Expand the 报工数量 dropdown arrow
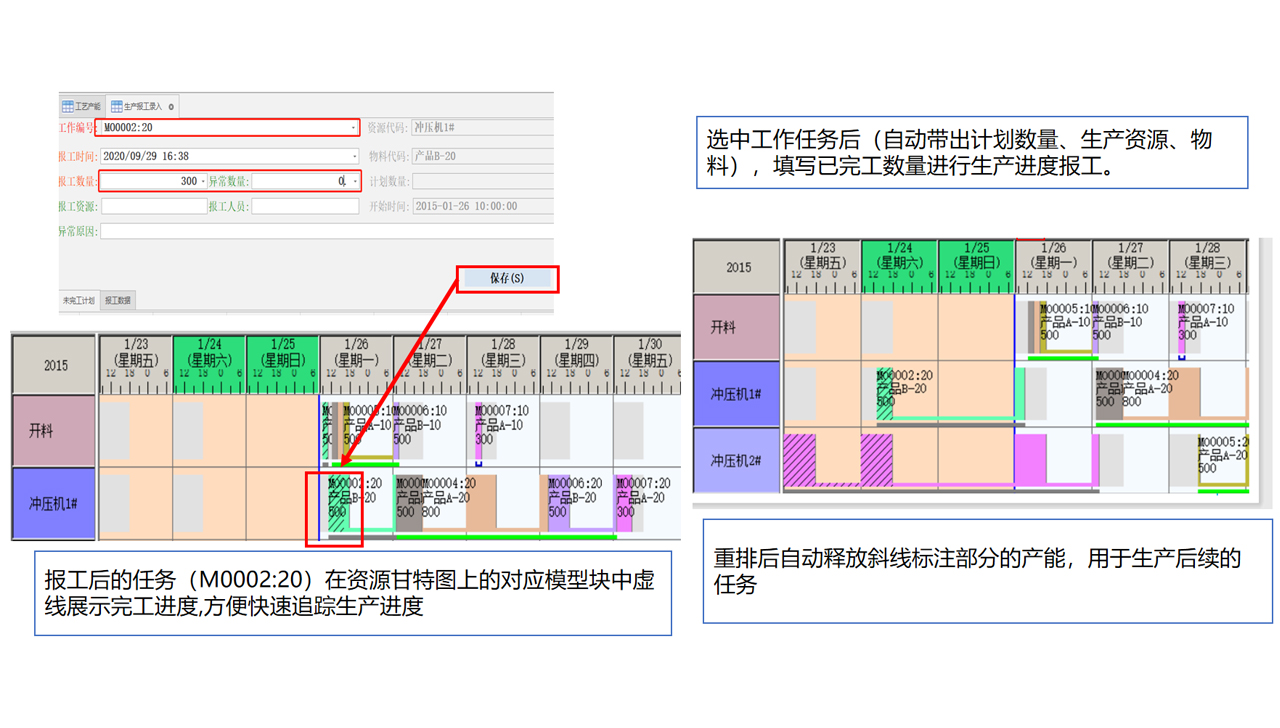 point(204,182)
